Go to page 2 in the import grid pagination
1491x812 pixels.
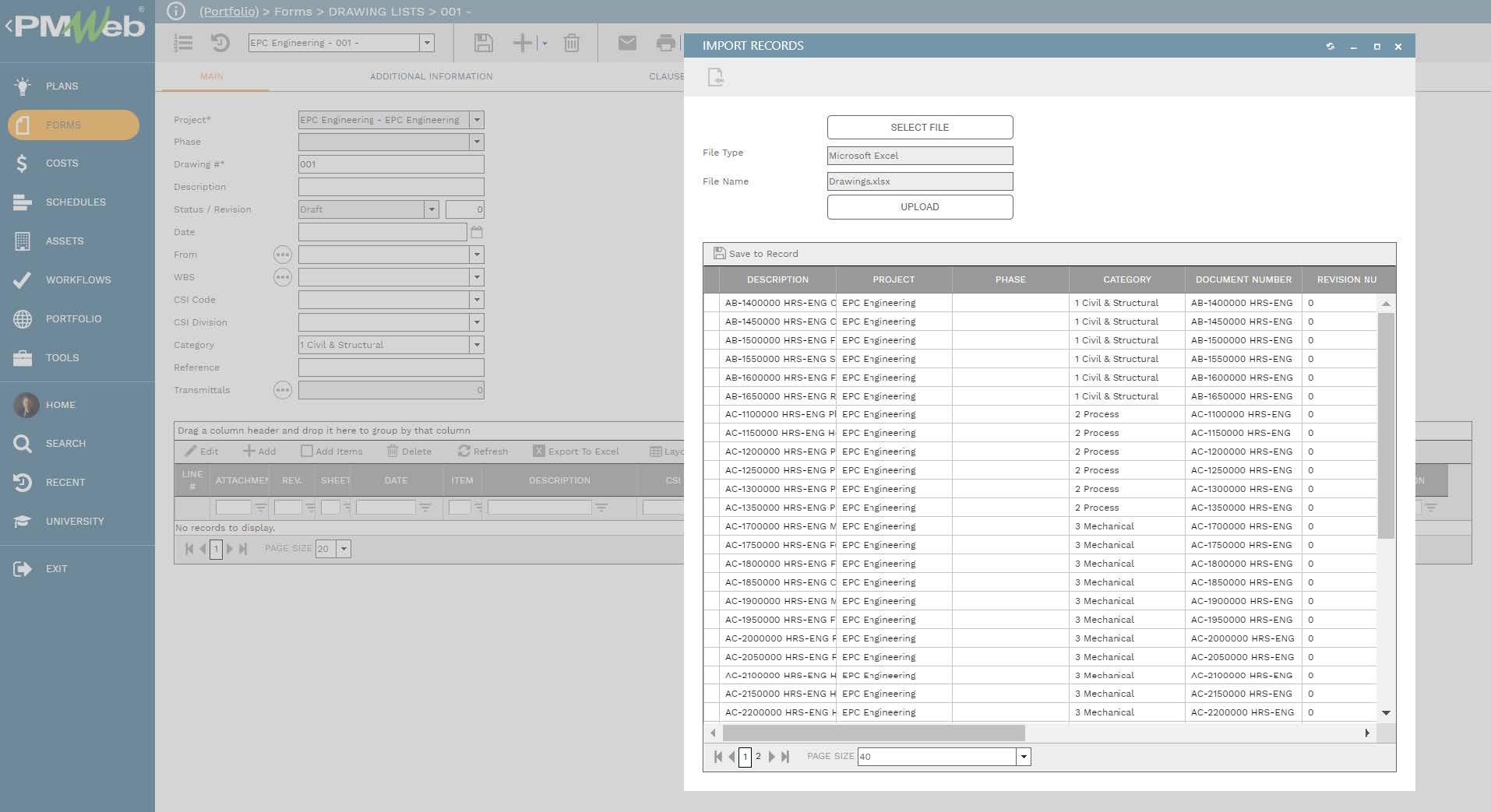[x=758, y=756]
